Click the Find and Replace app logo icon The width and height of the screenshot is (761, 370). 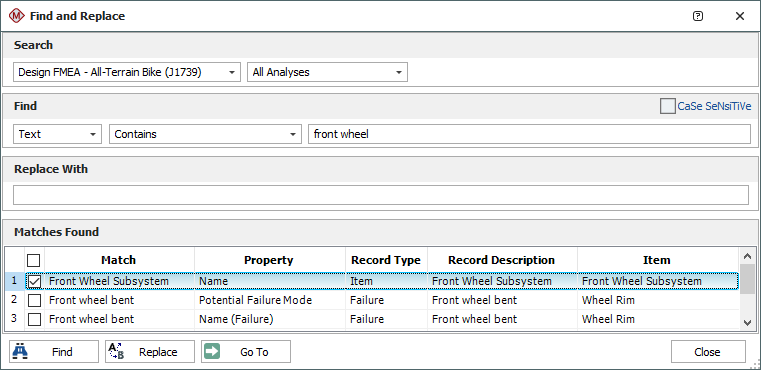click(x=17, y=16)
